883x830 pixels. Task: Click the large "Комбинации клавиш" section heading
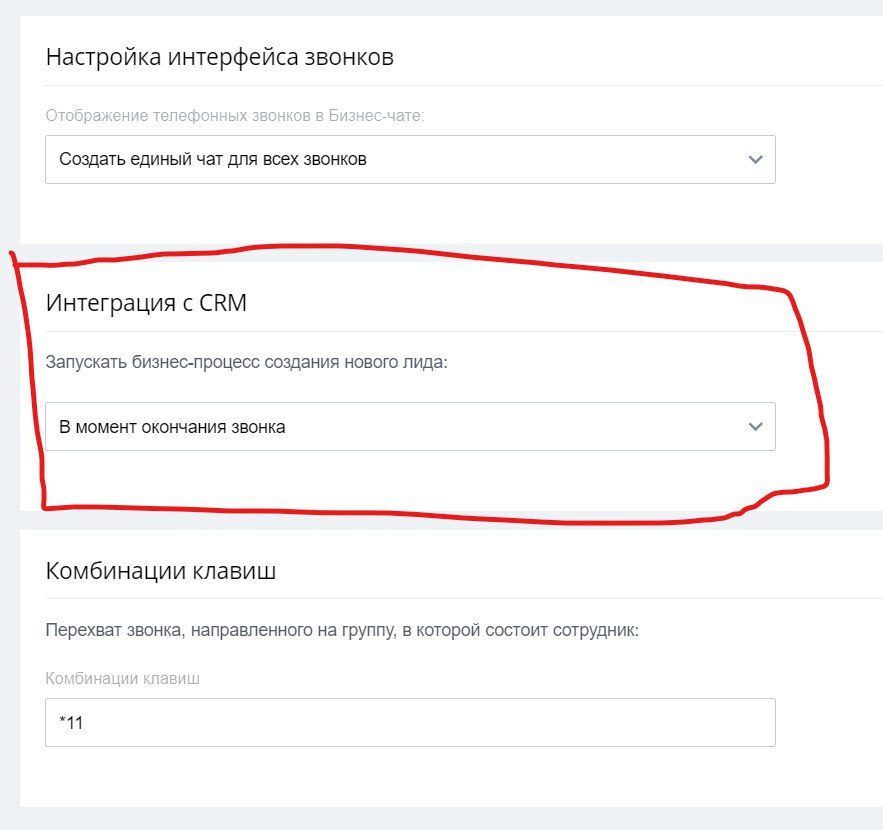161,572
